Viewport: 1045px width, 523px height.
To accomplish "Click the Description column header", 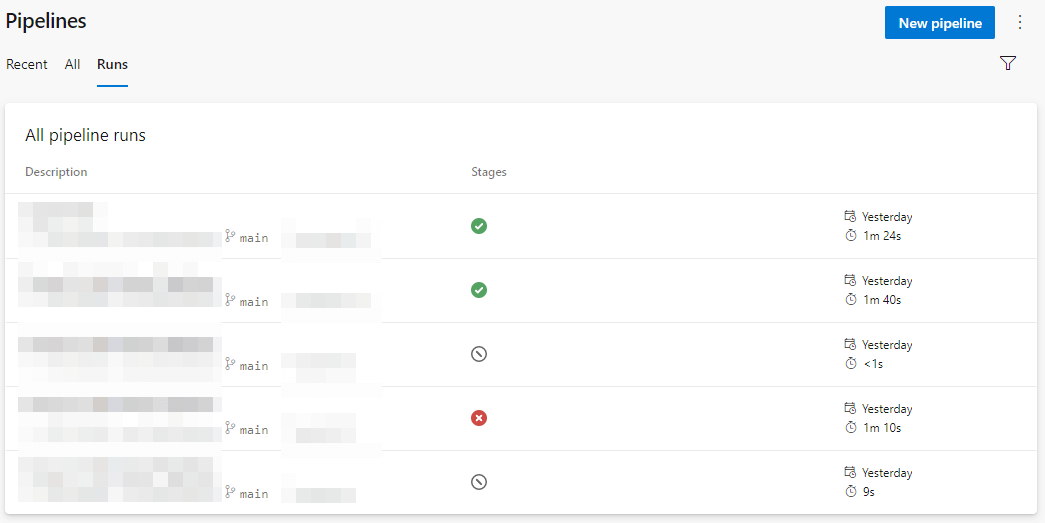I will point(56,172).
